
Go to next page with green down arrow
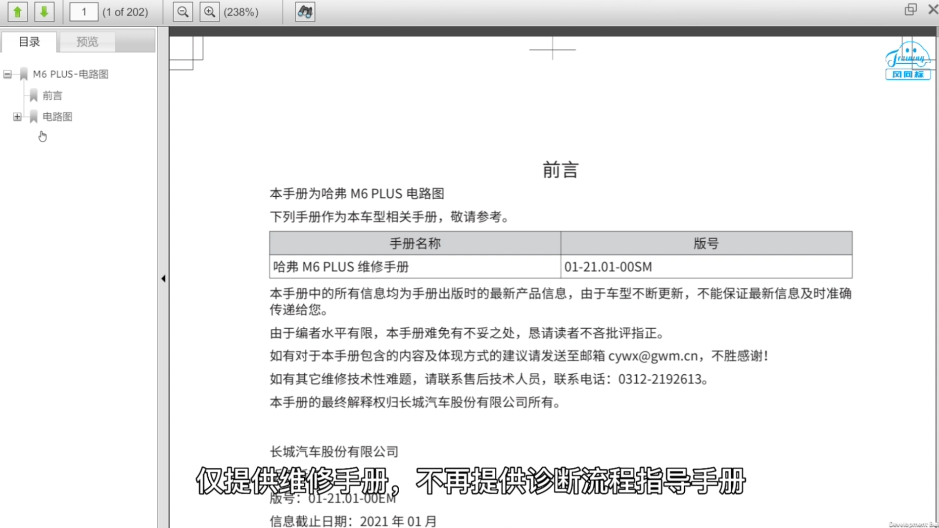click(44, 11)
